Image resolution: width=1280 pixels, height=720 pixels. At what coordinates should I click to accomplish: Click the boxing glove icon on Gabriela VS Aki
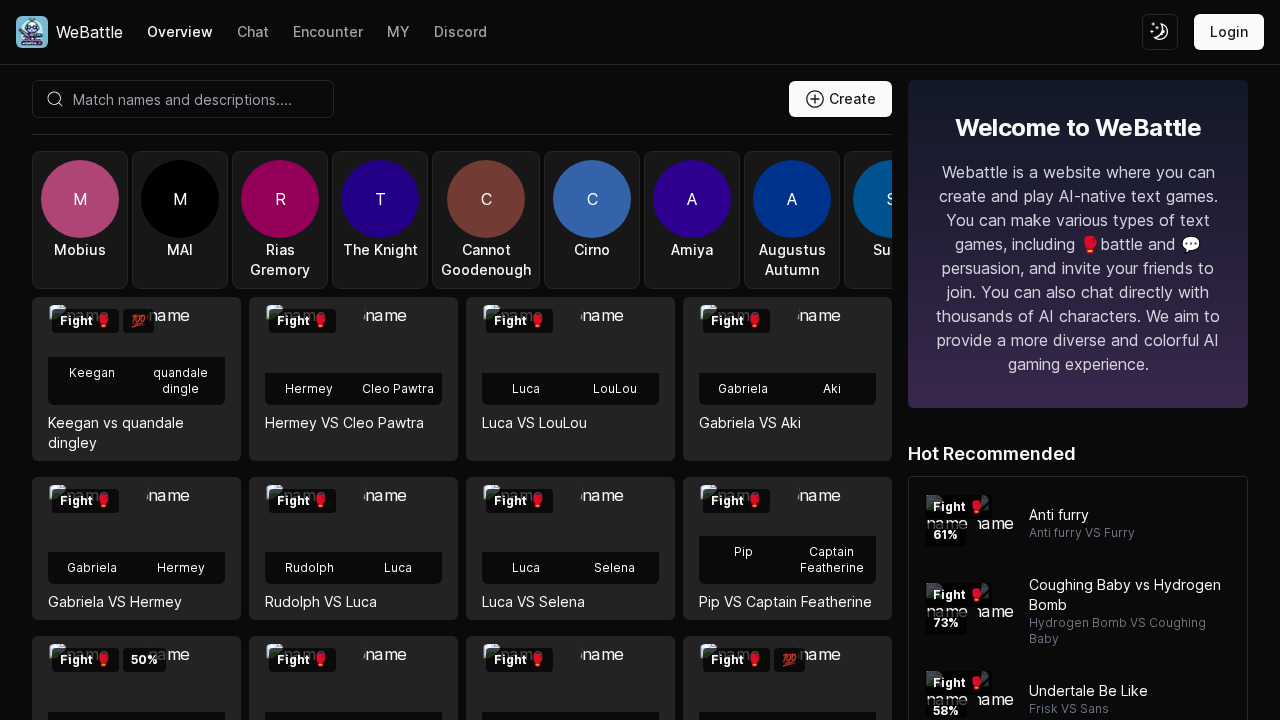click(754, 321)
